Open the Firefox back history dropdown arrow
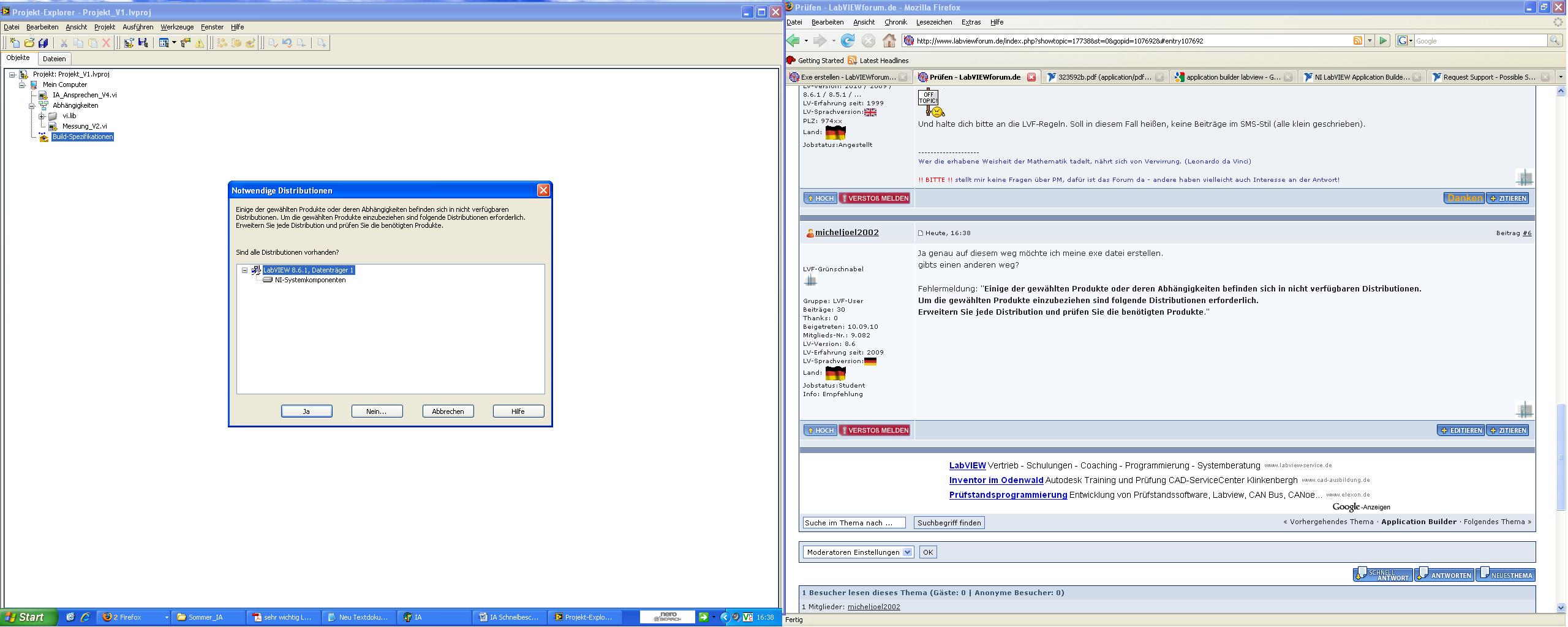 pyautogui.click(x=806, y=41)
